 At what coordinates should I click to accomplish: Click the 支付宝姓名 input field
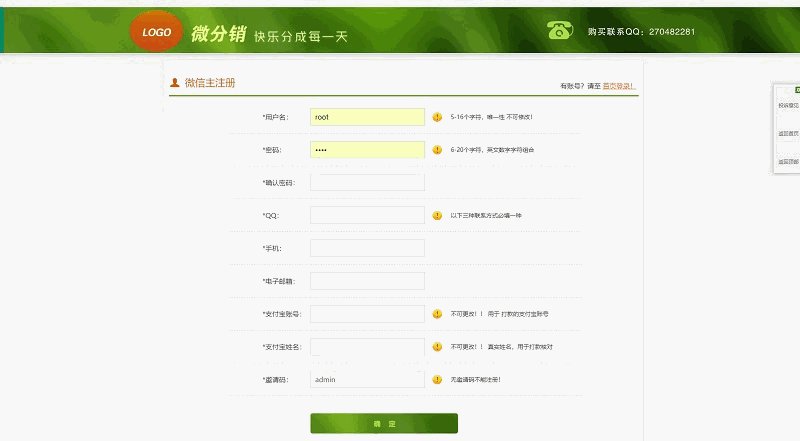tap(367, 347)
